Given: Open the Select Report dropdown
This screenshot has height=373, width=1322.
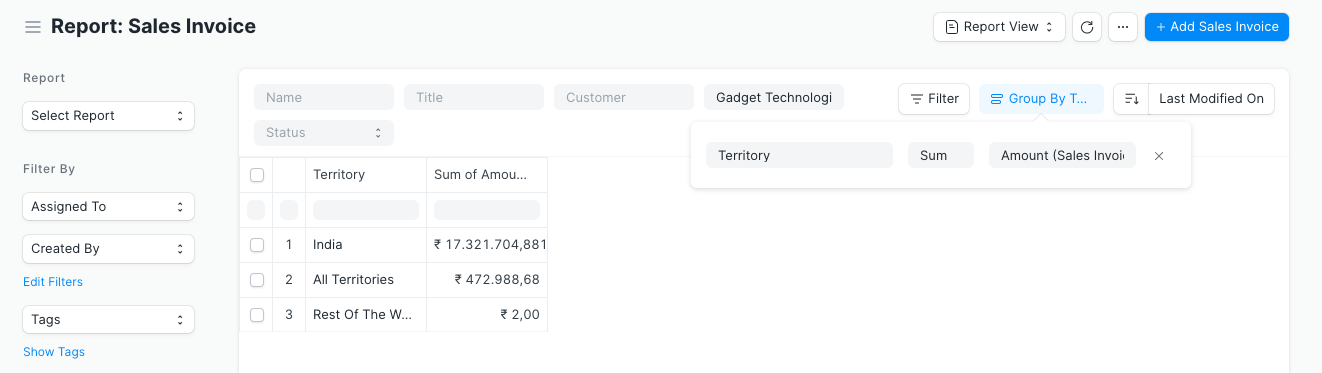Looking at the screenshot, I should click(x=108, y=116).
